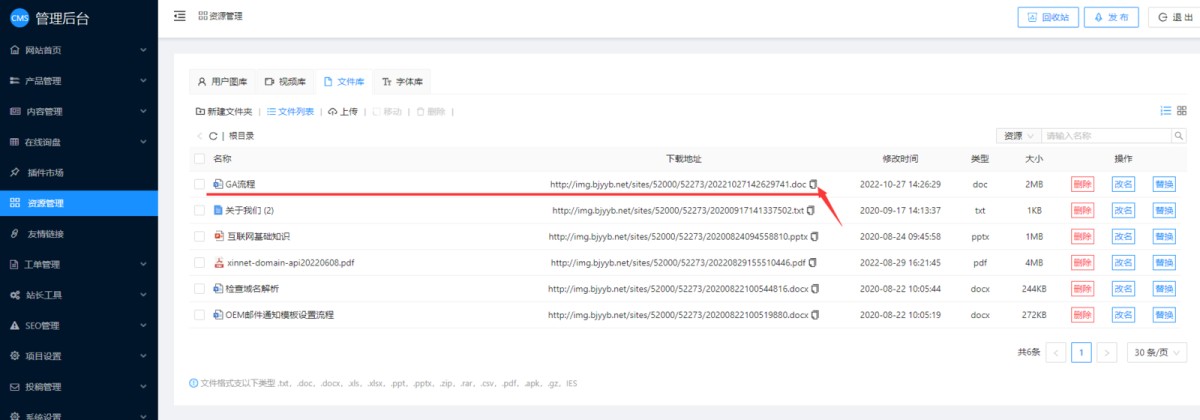Switch to 视频库 tab

point(284,81)
